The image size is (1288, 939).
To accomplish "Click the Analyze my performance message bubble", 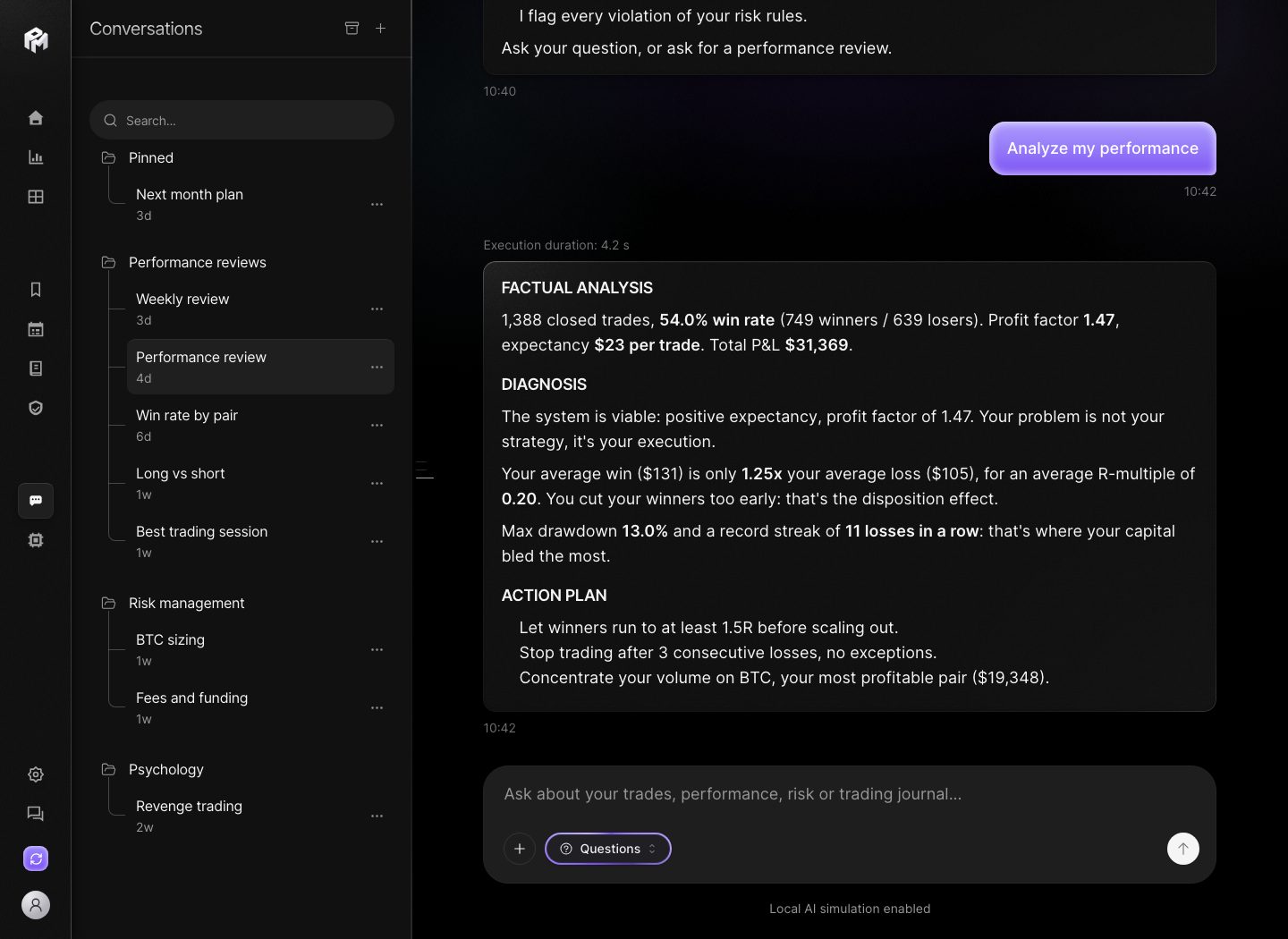I will pos(1103,148).
